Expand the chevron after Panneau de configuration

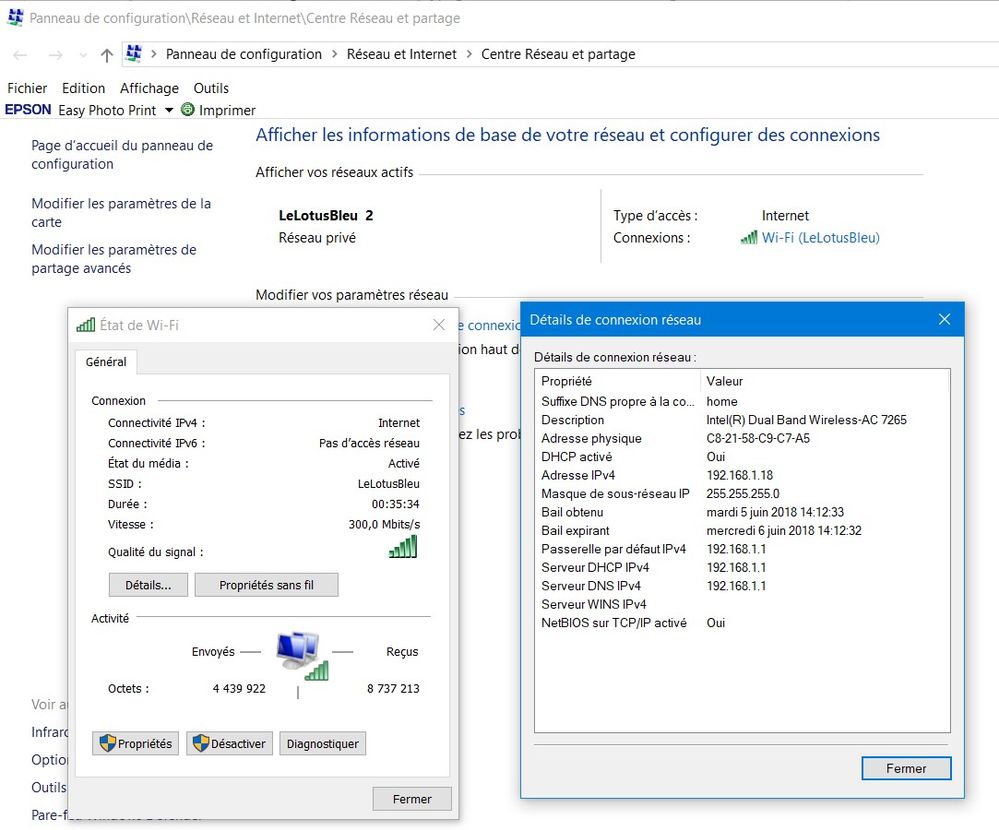[x=334, y=54]
